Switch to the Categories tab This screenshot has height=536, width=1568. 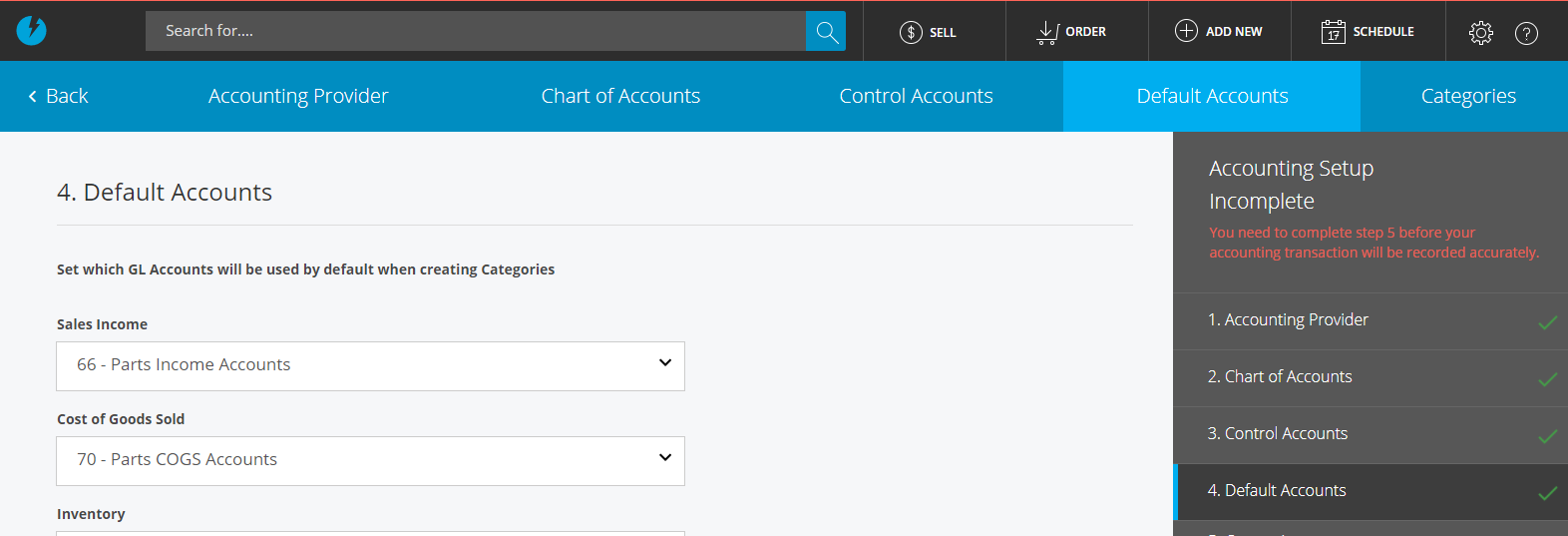tap(1468, 96)
